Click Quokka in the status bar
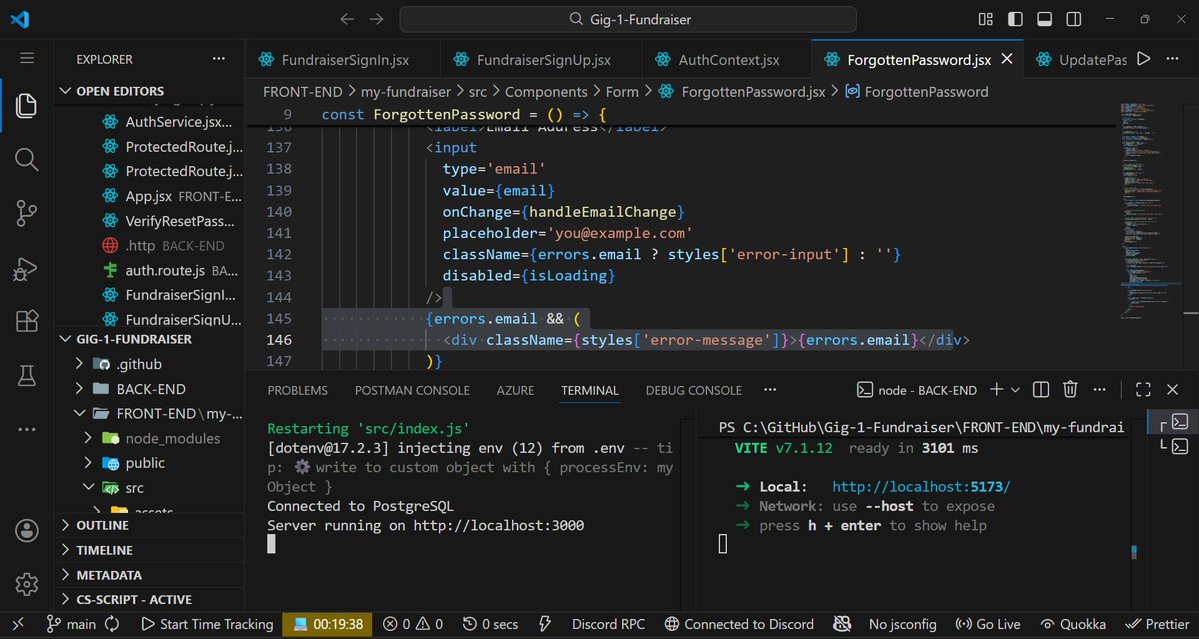Image resolution: width=1199 pixels, height=639 pixels. tap(1074, 624)
